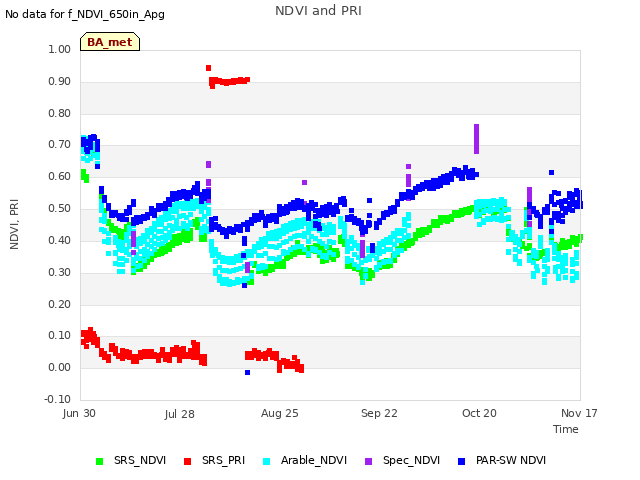Click the 0.40 y-axis tick label
640x480 pixels.
coord(60,240)
